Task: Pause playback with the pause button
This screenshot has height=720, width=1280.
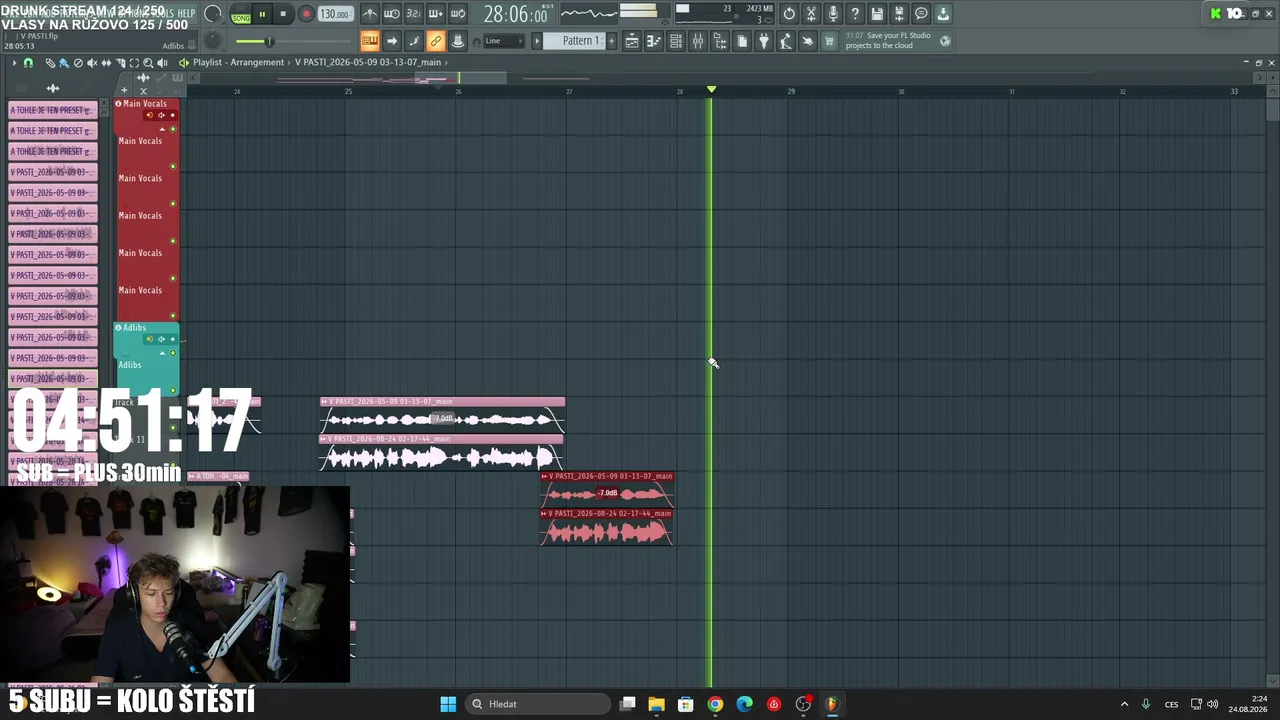Action: pyautogui.click(x=263, y=14)
